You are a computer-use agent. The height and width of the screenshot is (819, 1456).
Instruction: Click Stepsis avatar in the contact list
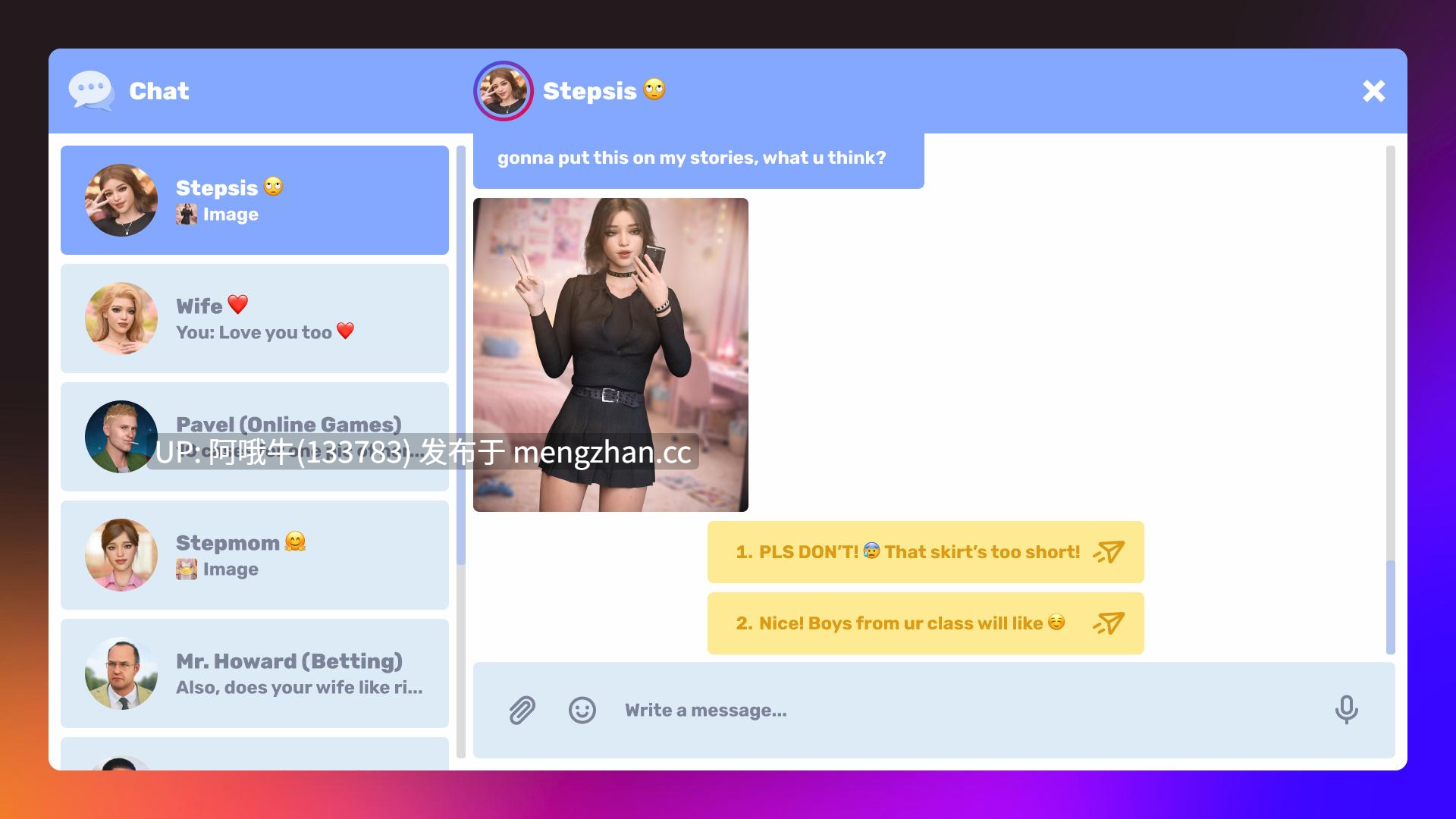pos(121,200)
